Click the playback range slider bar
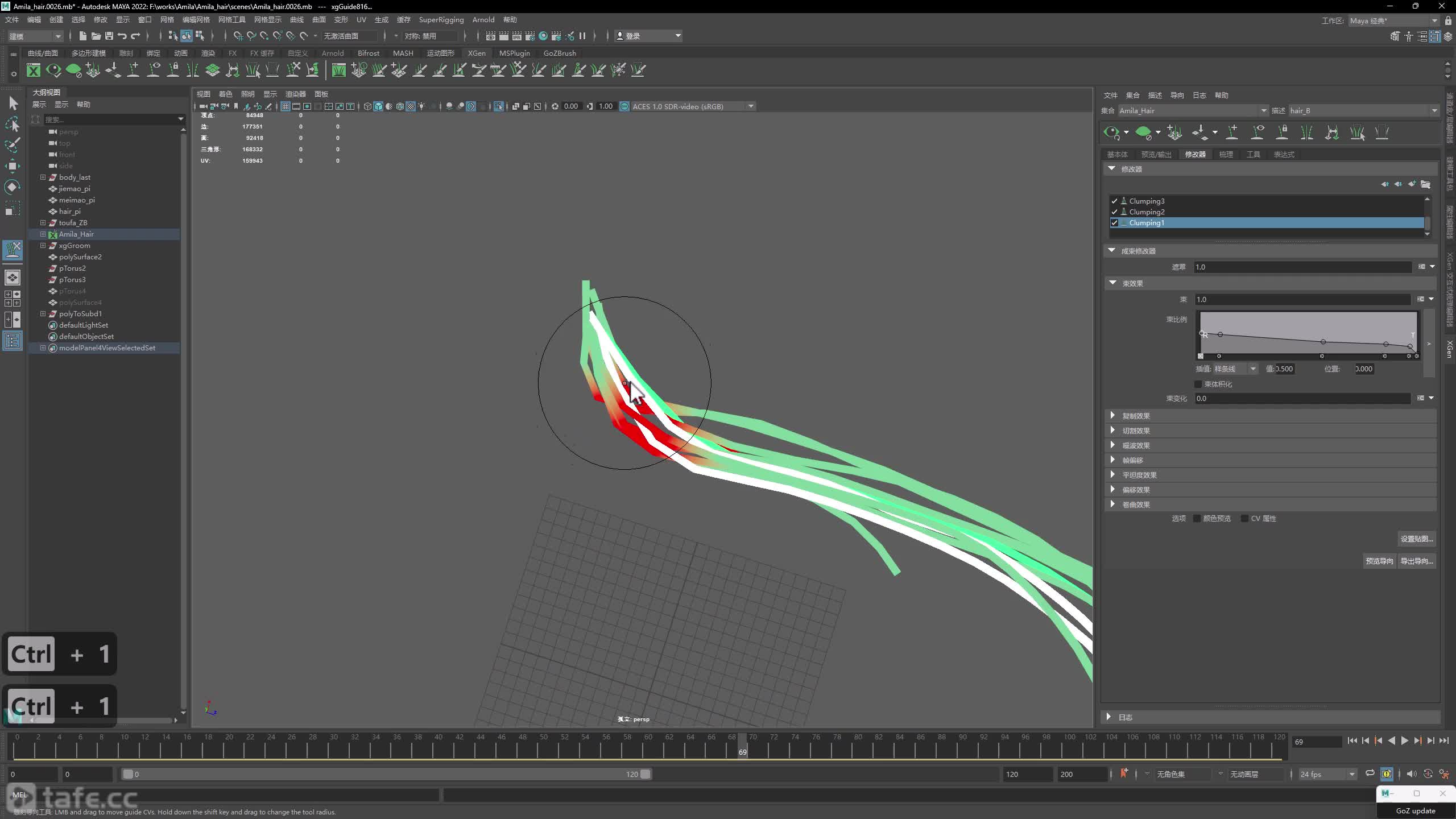This screenshot has width=1456, height=819. coord(387,774)
